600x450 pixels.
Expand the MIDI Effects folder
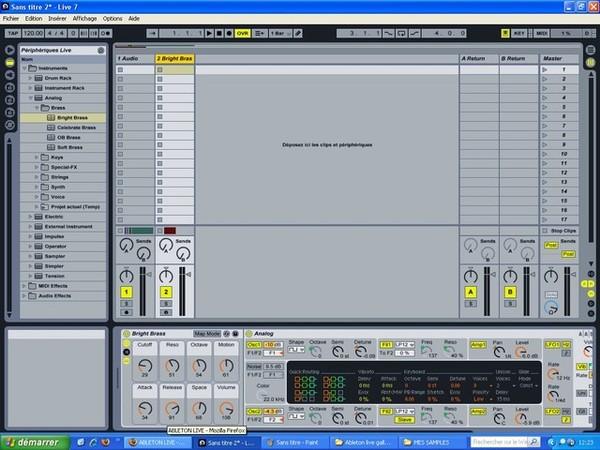click(24, 286)
